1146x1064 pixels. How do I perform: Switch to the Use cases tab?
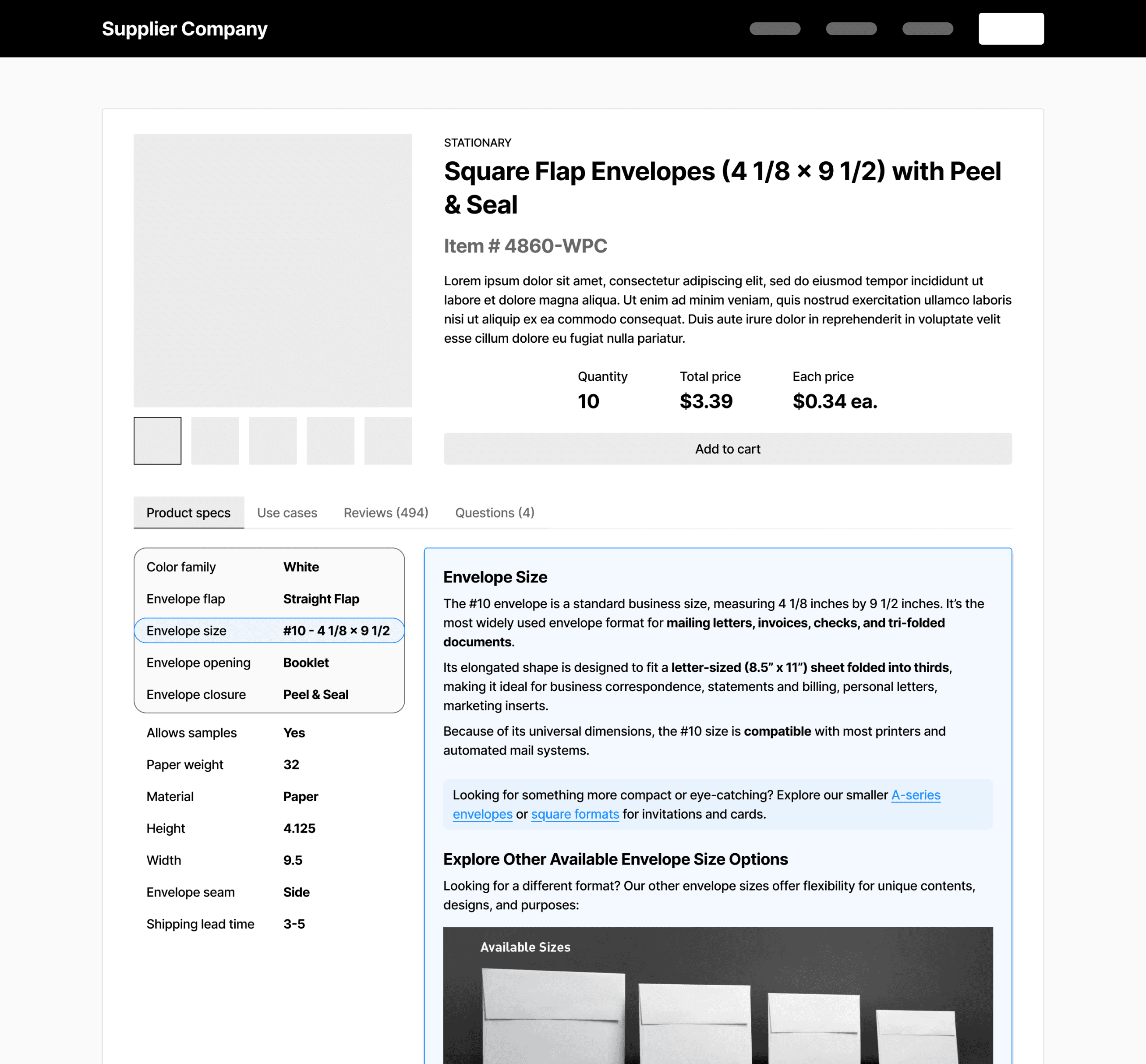coord(286,512)
